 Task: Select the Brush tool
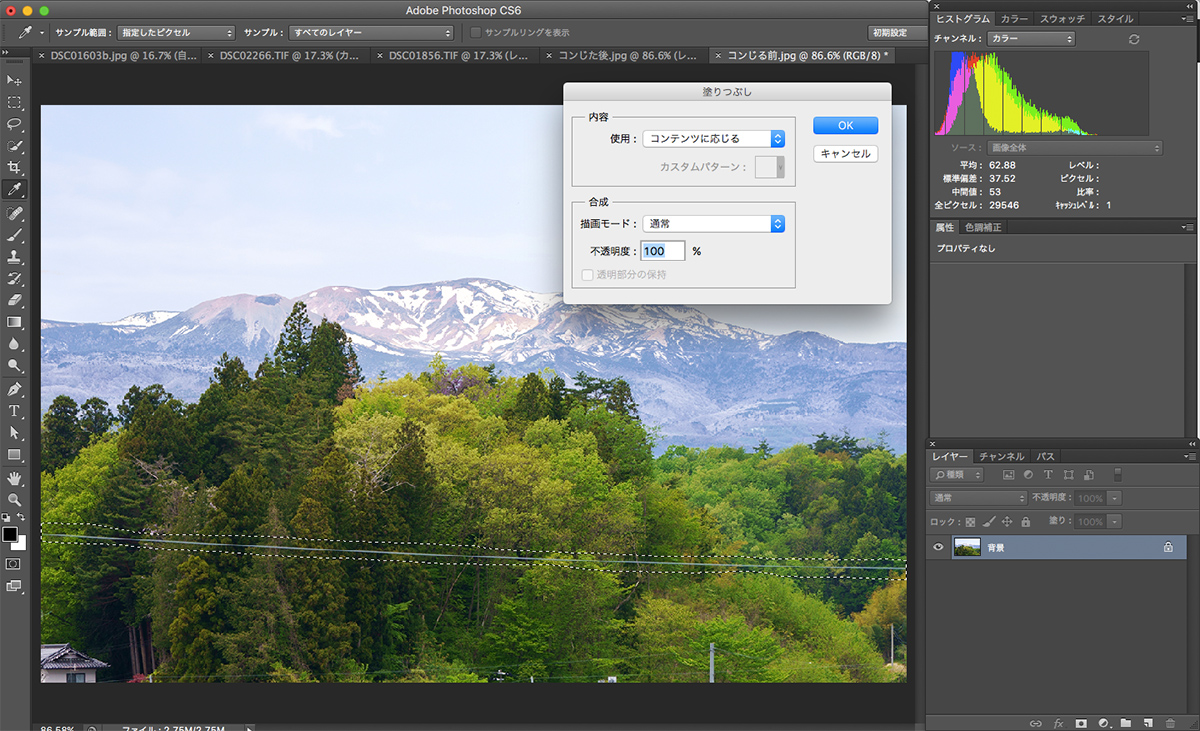coord(14,236)
